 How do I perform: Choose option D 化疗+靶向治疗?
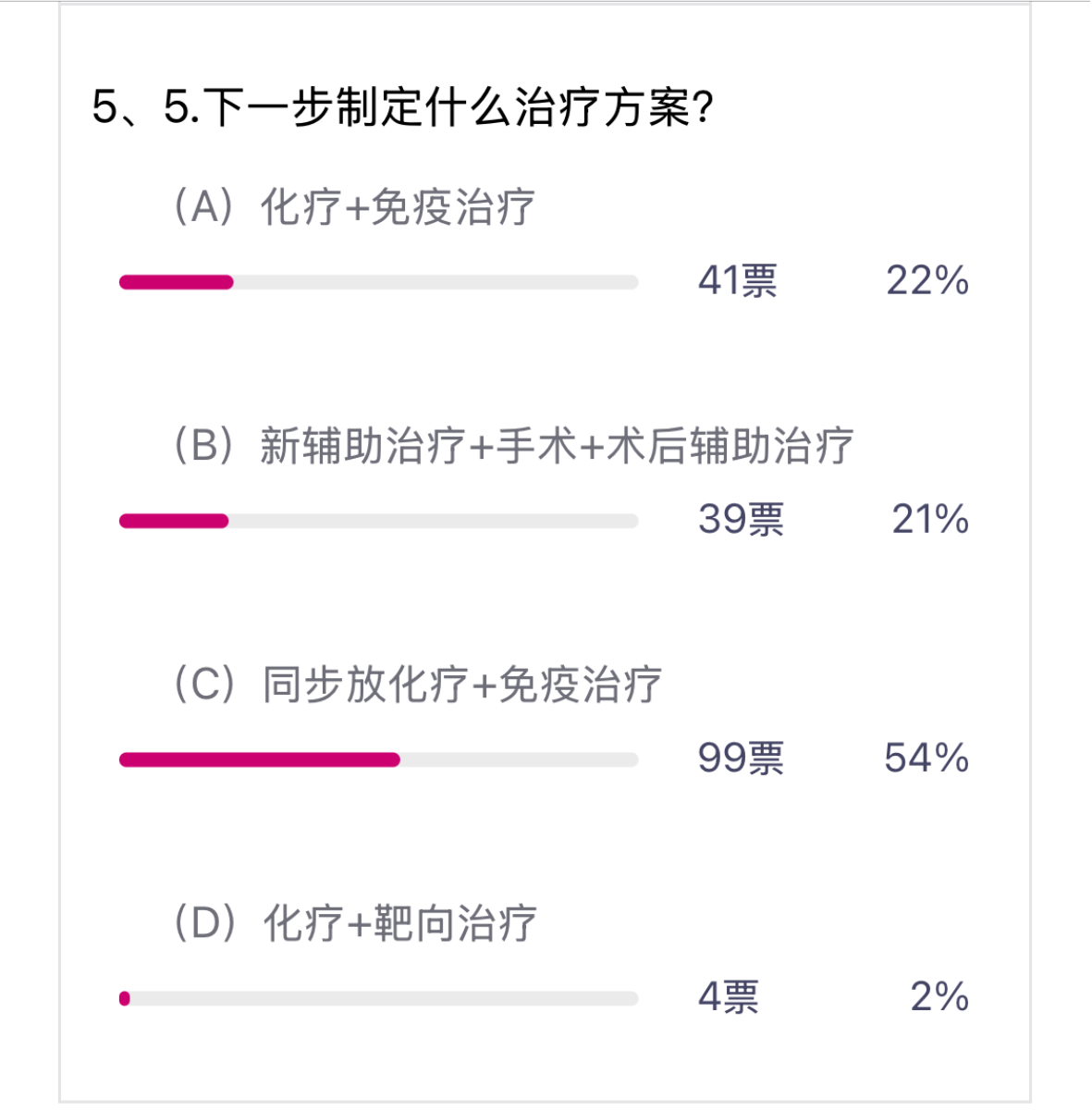point(356,923)
